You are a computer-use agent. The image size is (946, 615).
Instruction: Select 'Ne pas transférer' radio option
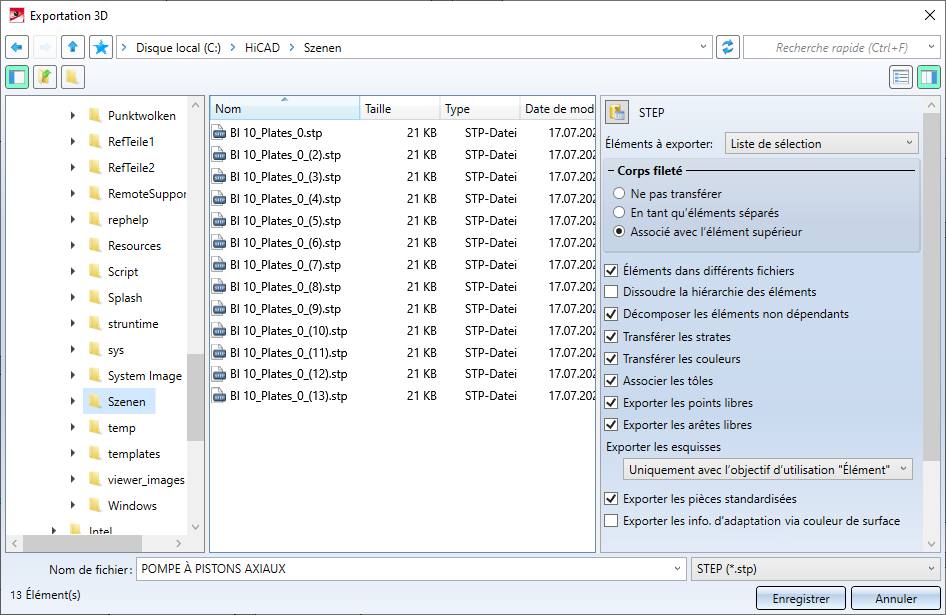[620, 194]
